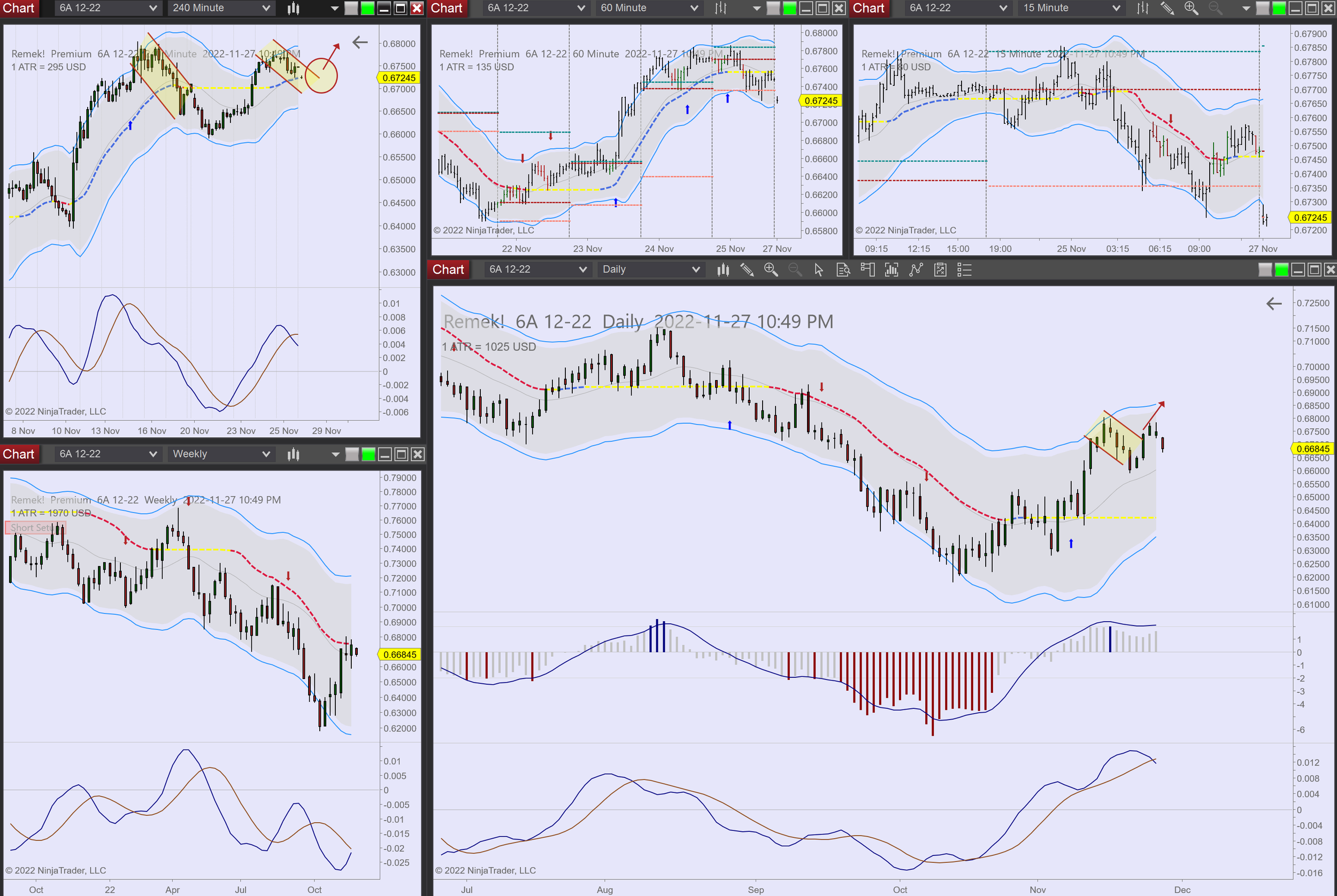
Task: Open Drawing Tools pencil on 15 Minute chart
Action: pos(1166,8)
